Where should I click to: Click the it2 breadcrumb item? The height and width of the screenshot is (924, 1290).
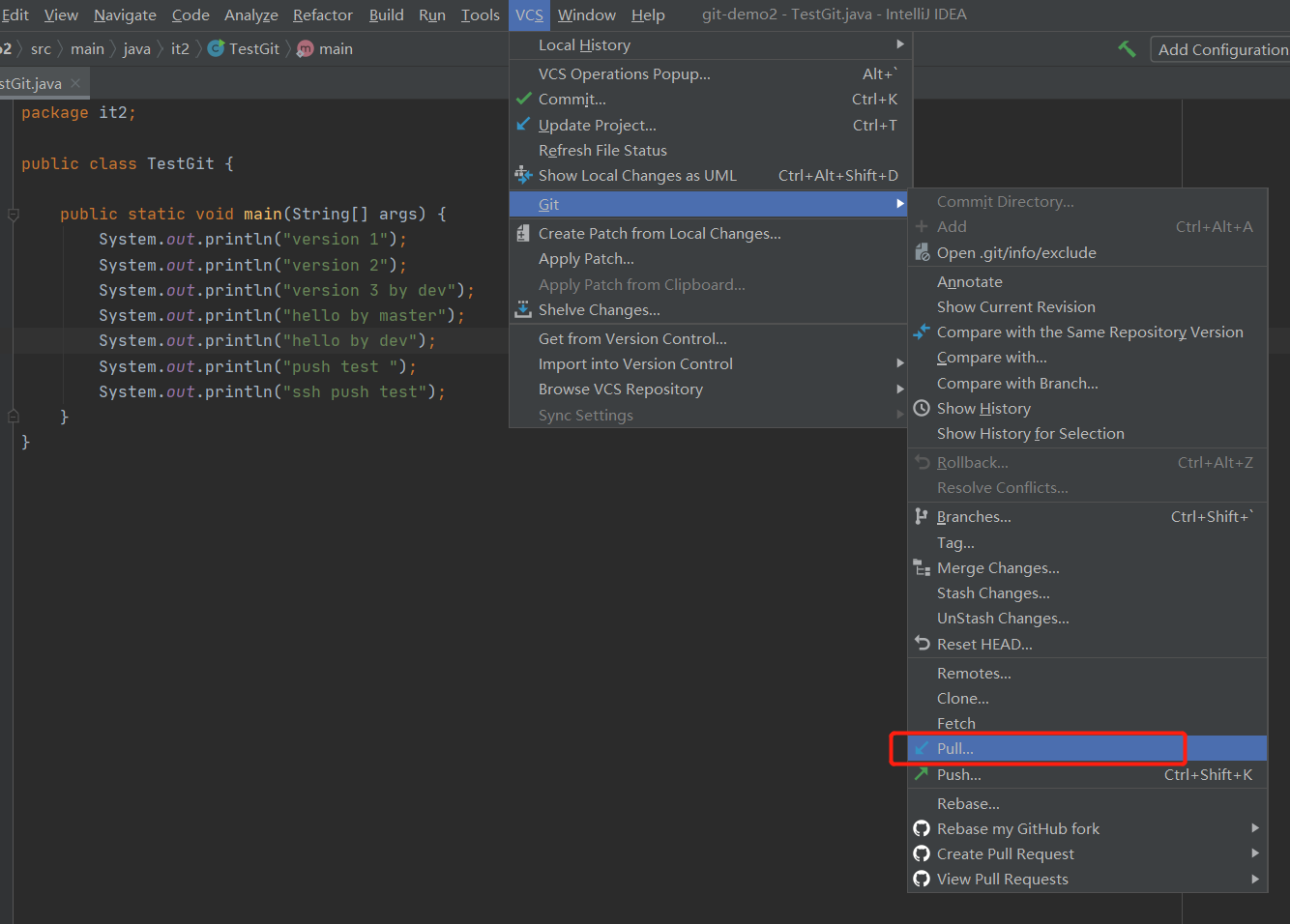(180, 48)
